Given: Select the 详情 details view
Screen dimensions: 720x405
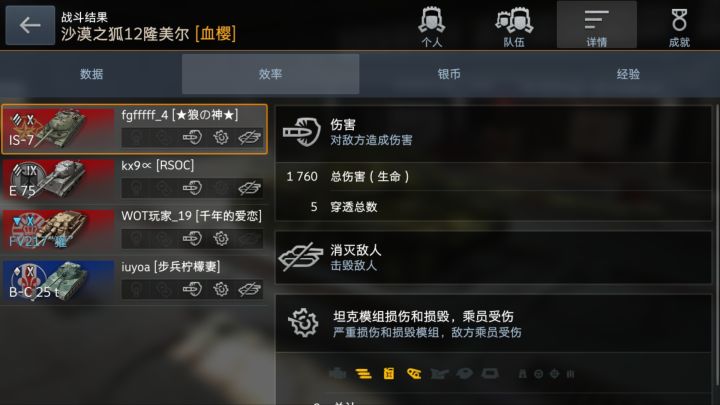Looking at the screenshot, I should (x=596, y=25).
